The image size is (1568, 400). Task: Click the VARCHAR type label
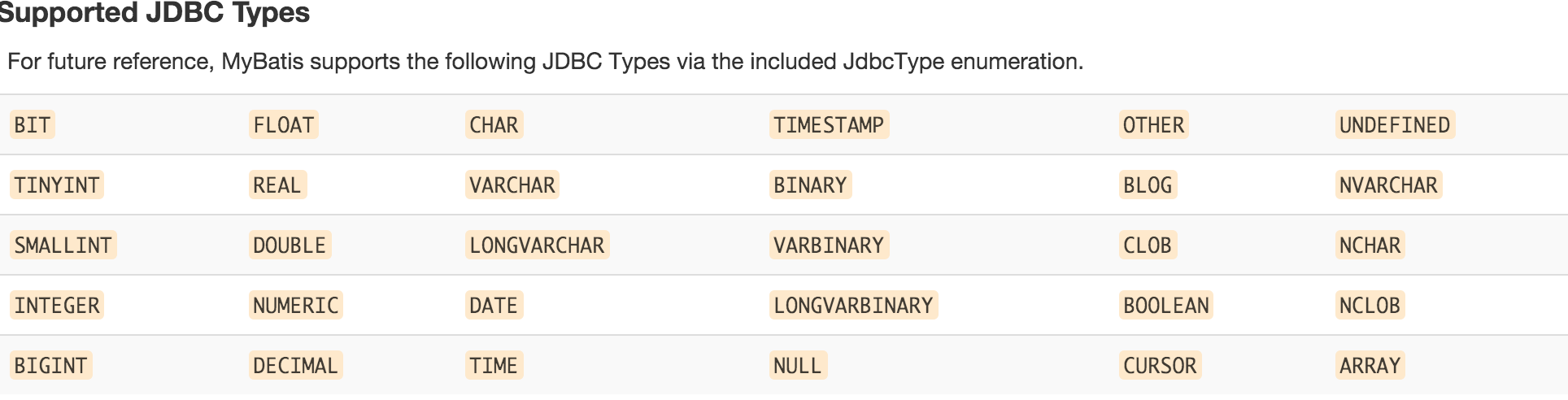point(512,185)
